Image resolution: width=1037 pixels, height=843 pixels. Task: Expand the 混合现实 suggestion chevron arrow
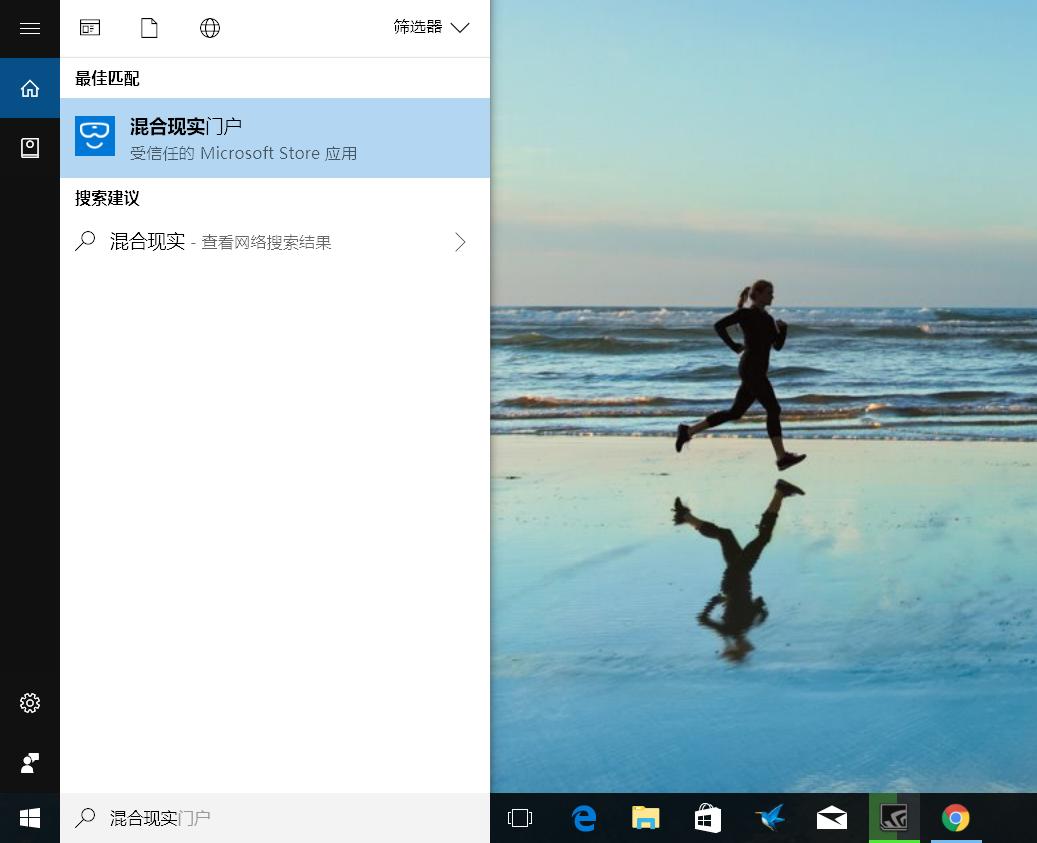tap(460, 242)
